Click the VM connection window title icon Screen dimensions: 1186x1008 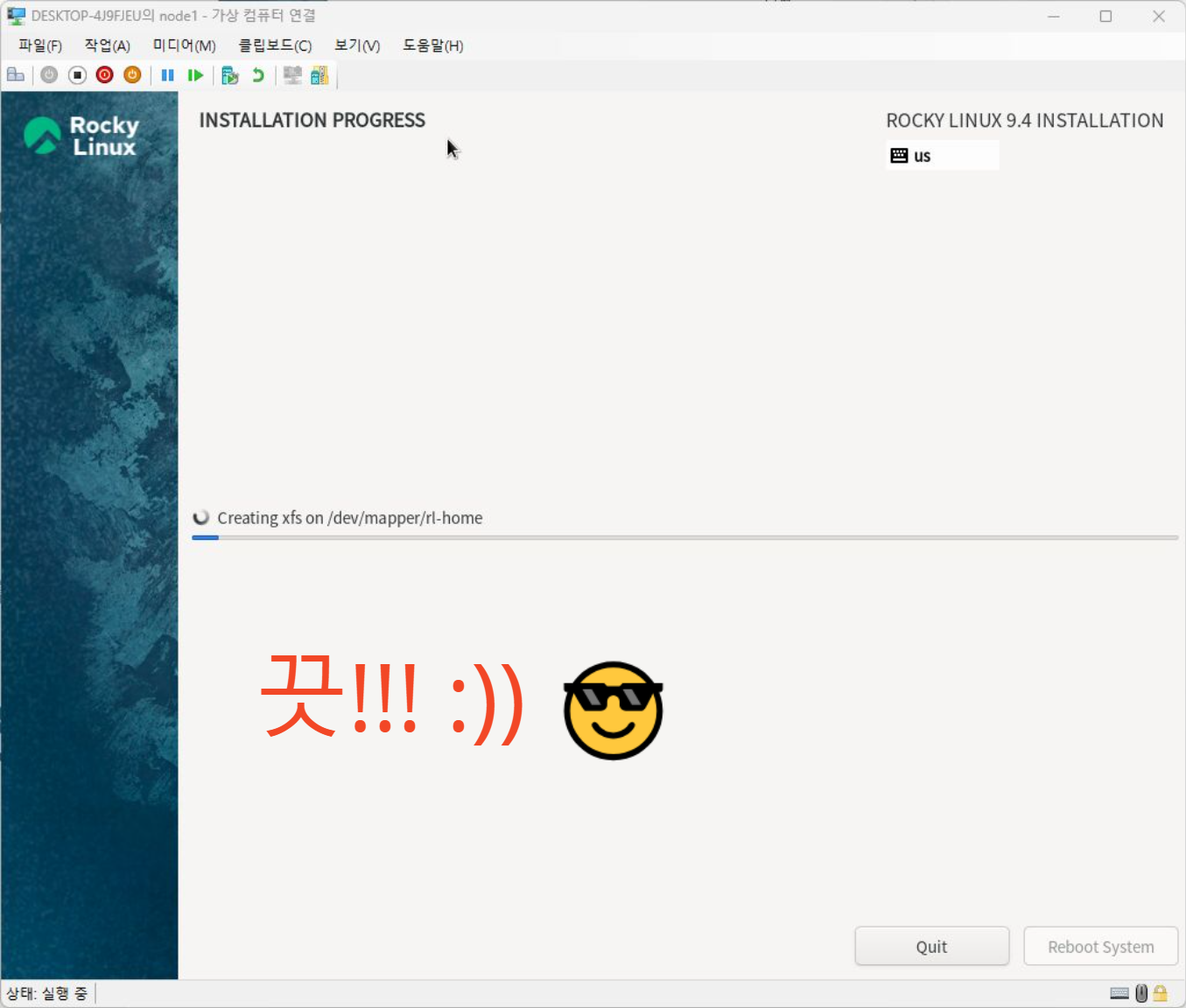coord(17,16)
